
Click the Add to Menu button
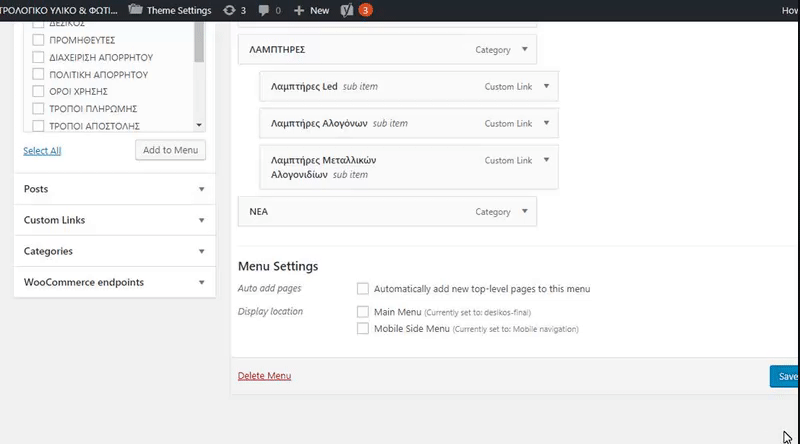pyautogui.click(x=170, y=150)
